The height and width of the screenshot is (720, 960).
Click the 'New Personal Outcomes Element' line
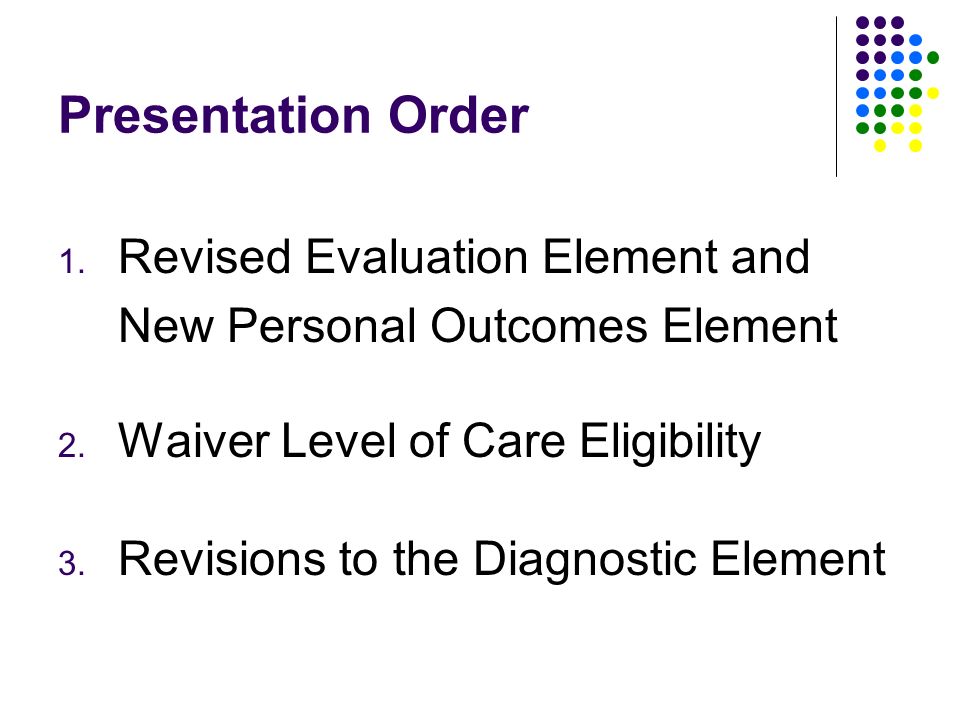tap(478, 326)
